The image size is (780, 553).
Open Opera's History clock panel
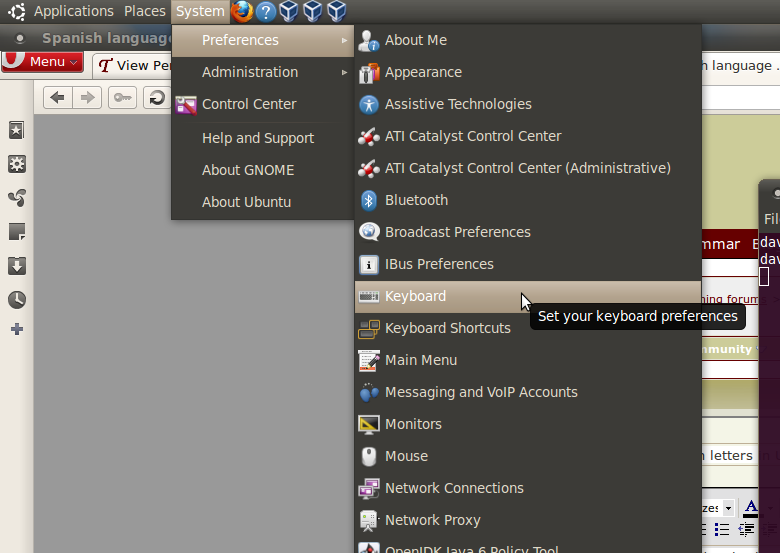[x=17, y=300]
